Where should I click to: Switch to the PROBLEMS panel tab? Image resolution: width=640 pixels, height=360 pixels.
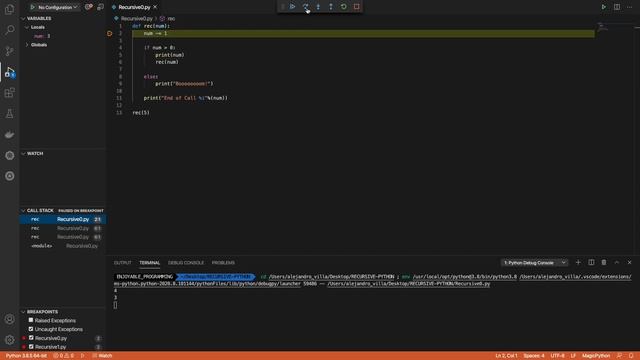pos(223,262)
